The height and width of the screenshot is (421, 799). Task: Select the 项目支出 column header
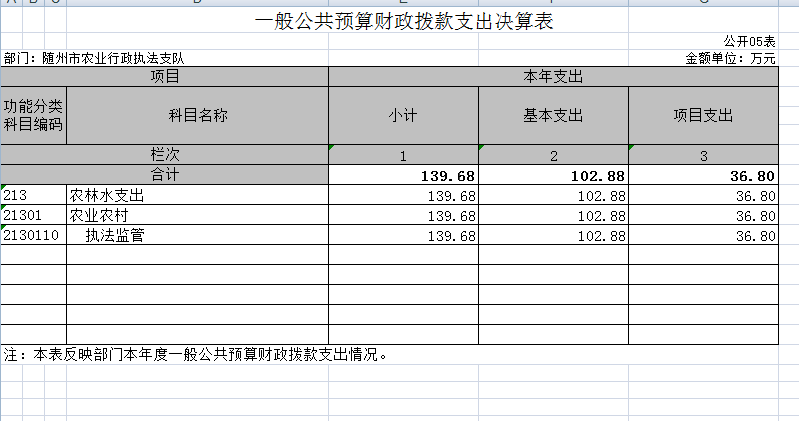[x=703, y=115]
